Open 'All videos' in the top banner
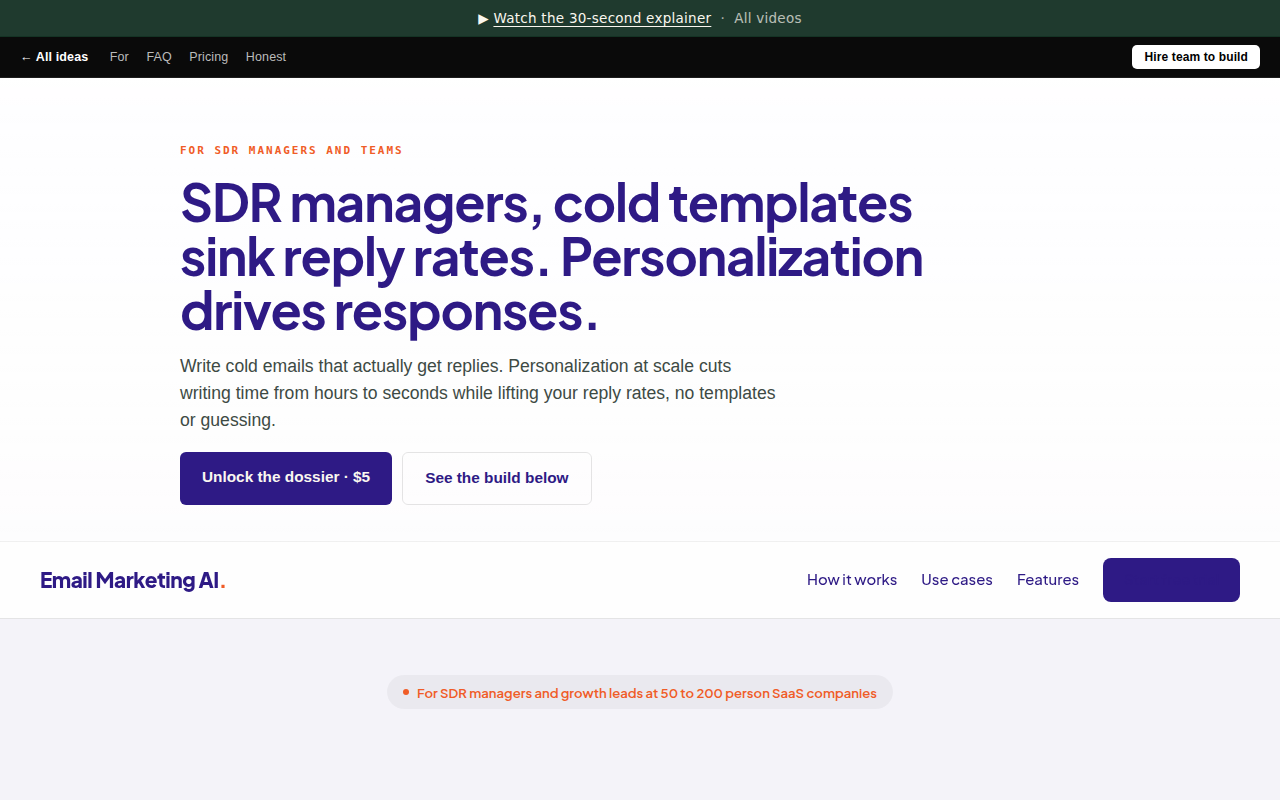 (x=767, y=18)
